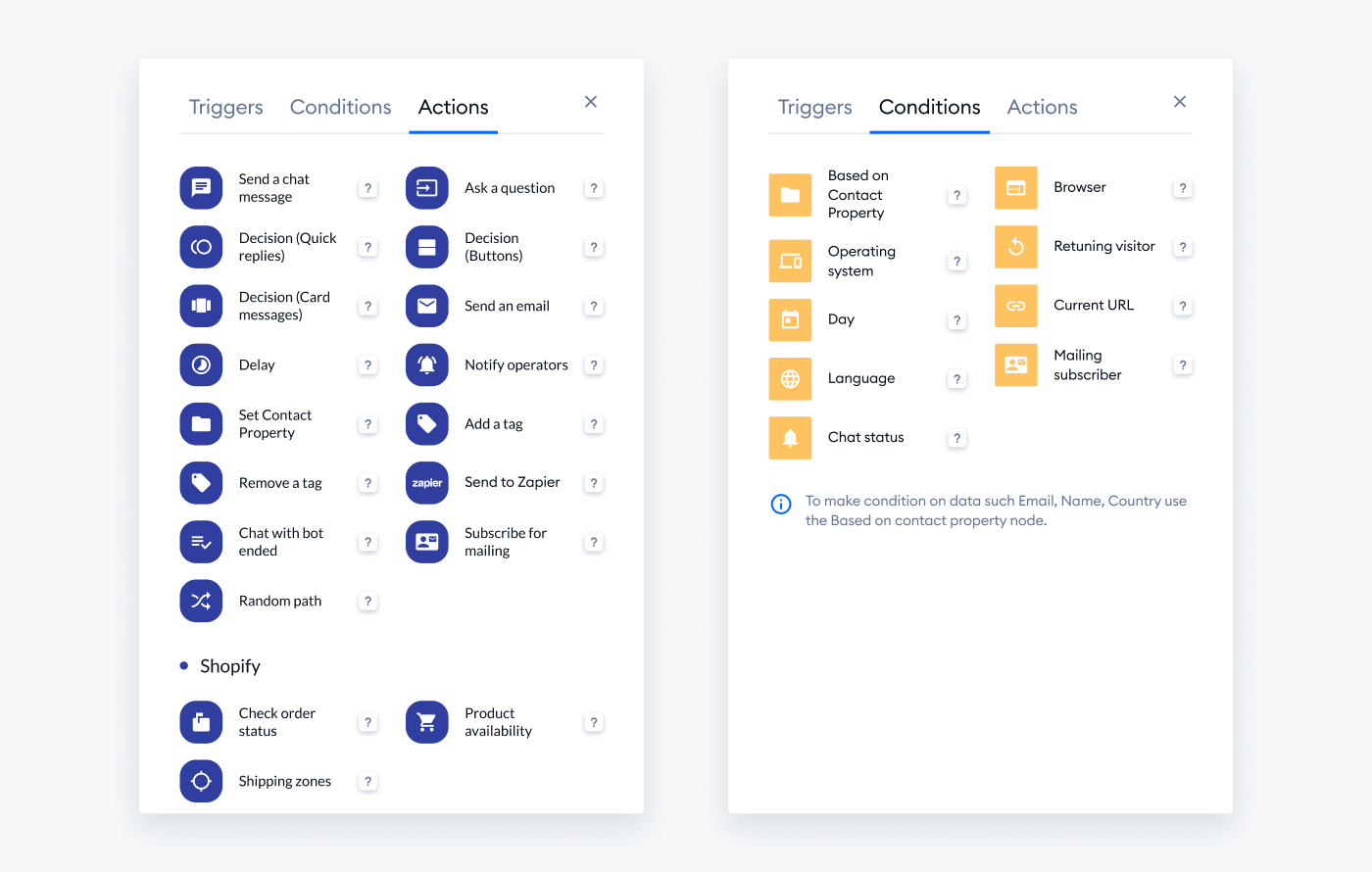The height and width of the screenshot is (872, 1372).
Task: Select the Notify operators bell icon
Action: pyautogui.click(x=426, y=364)
